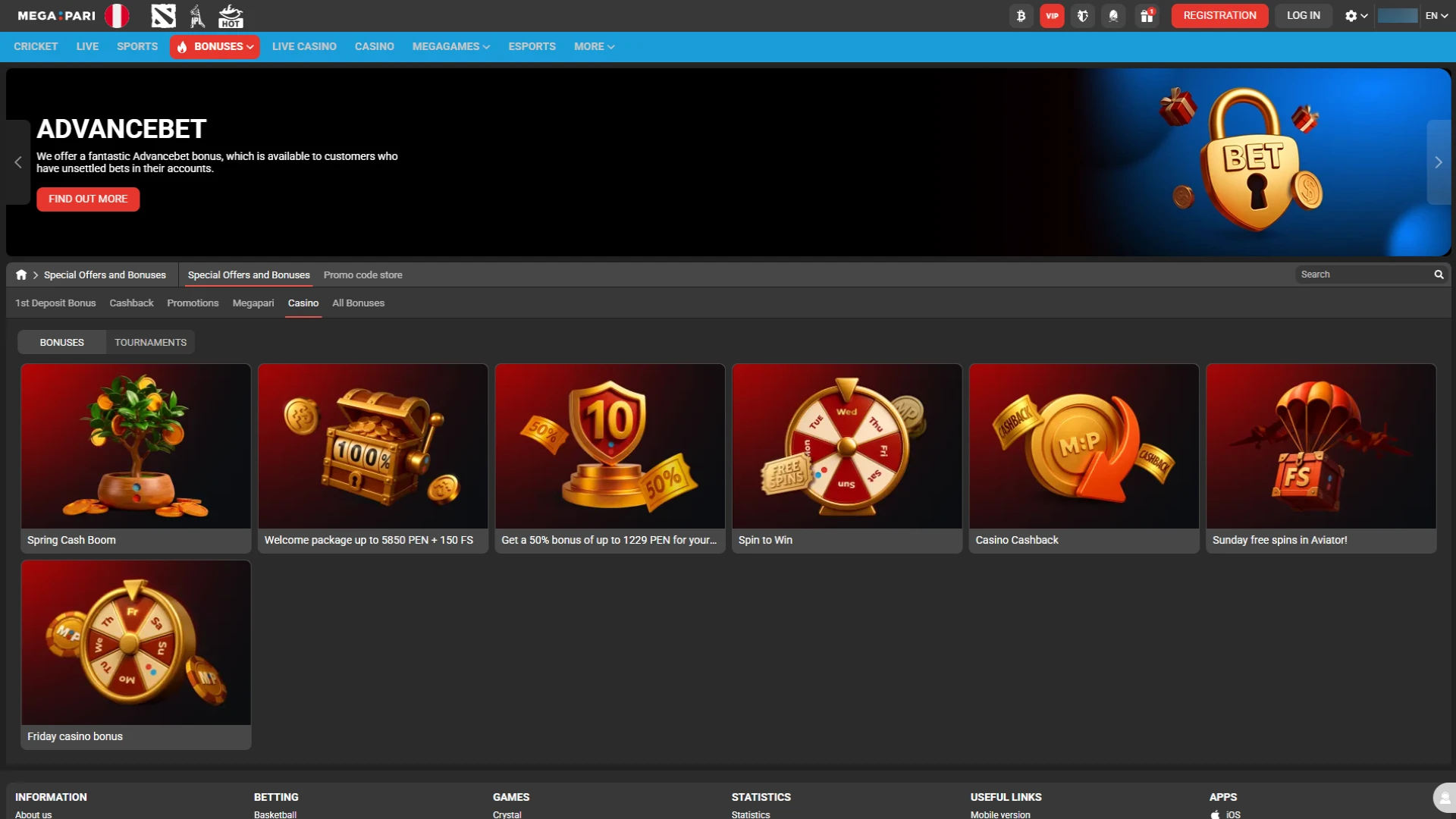Open the 50% bonus up to 1229 PEN card
Image resolution: width=1456 pixels, height=819 pixels.
click(x=610, y=459)
